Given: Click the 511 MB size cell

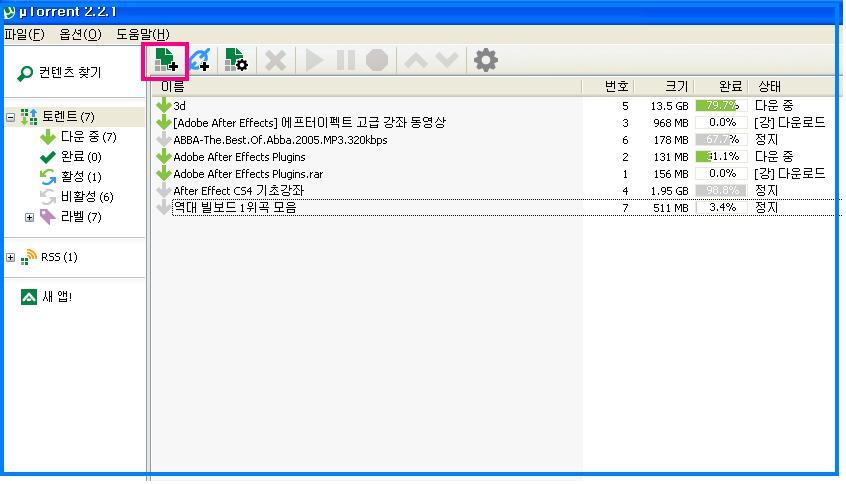Looking at the screenshot, I should click(x=671, y=208).
